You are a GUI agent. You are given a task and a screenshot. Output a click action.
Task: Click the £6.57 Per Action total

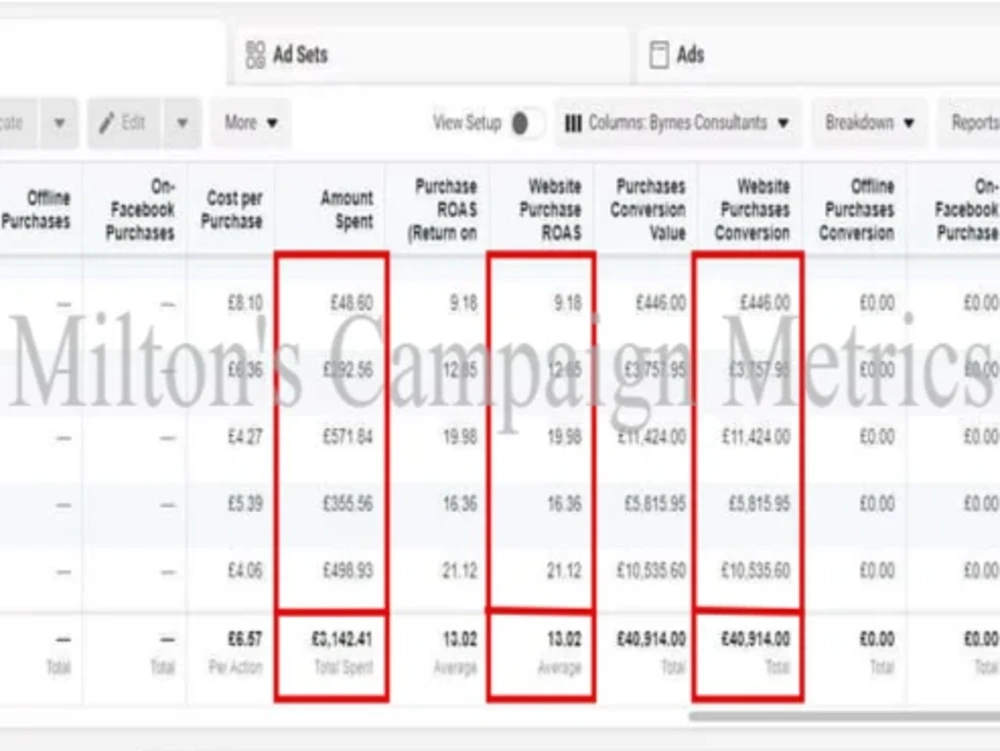pyautogui.click(x=245, y=639)
